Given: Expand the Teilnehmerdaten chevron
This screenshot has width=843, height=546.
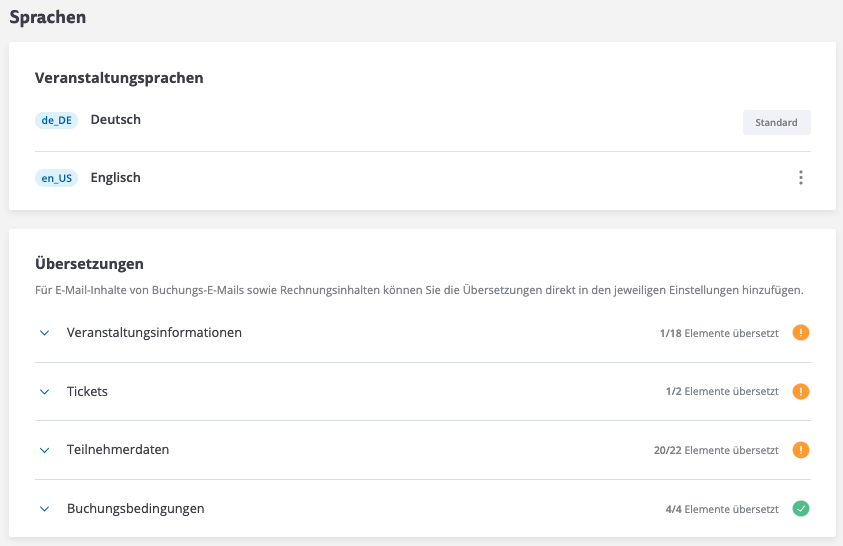Looking at the screenshot, I should 44,450.
